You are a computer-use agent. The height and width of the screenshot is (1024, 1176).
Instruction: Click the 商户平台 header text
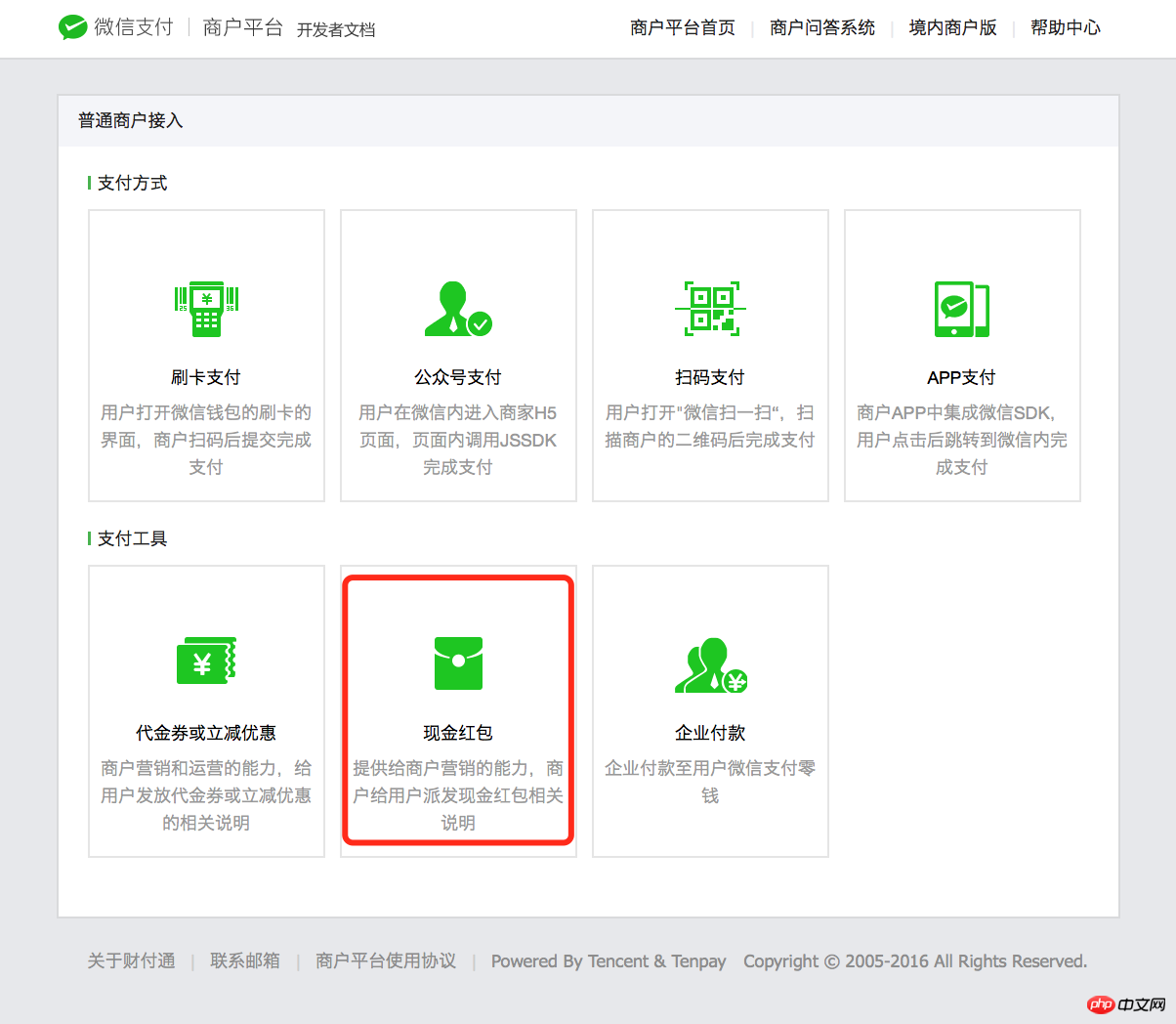(243, 27)
